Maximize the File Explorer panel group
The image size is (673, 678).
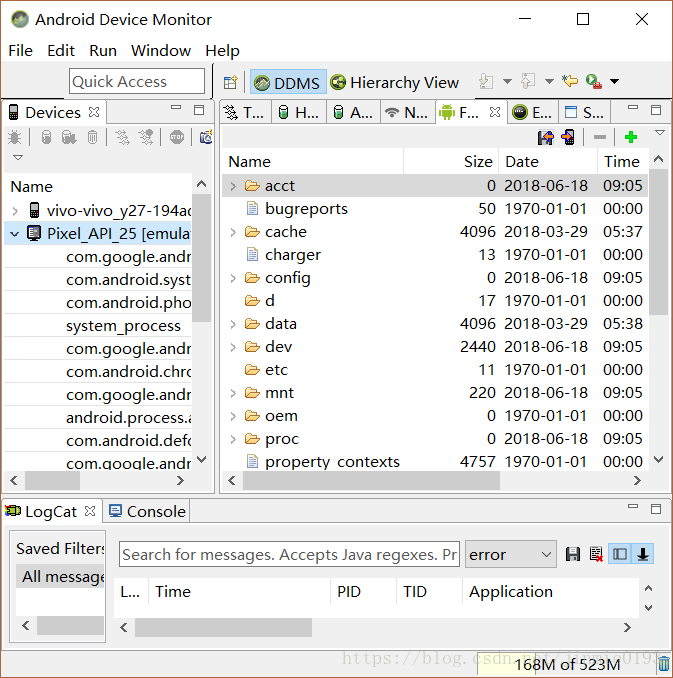pos(656,110)
